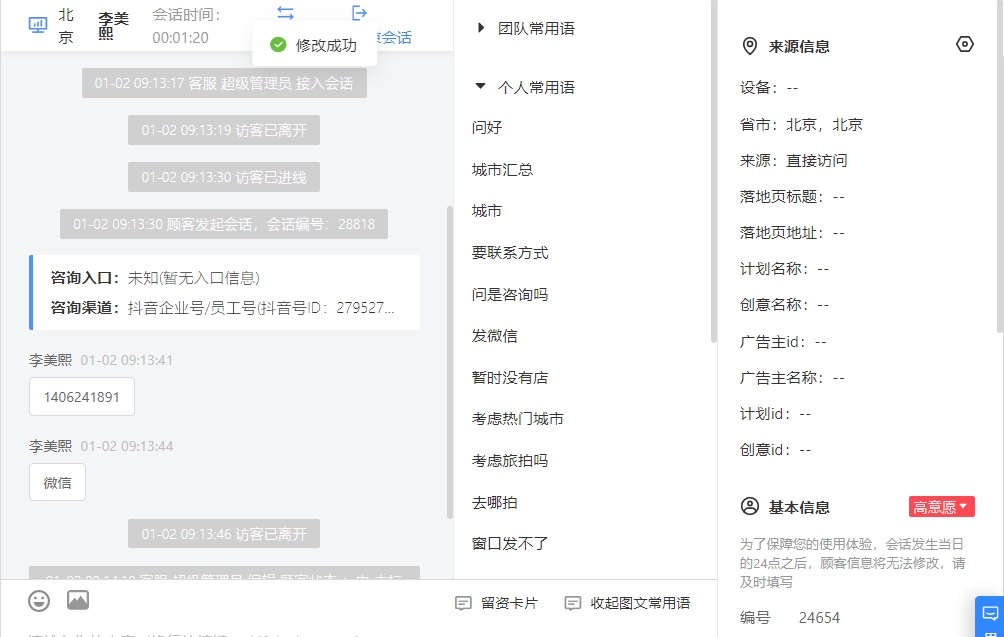Click the send image icon
Screen dimensions: 1004x637
pyautogui.click(x=78, y=601)
